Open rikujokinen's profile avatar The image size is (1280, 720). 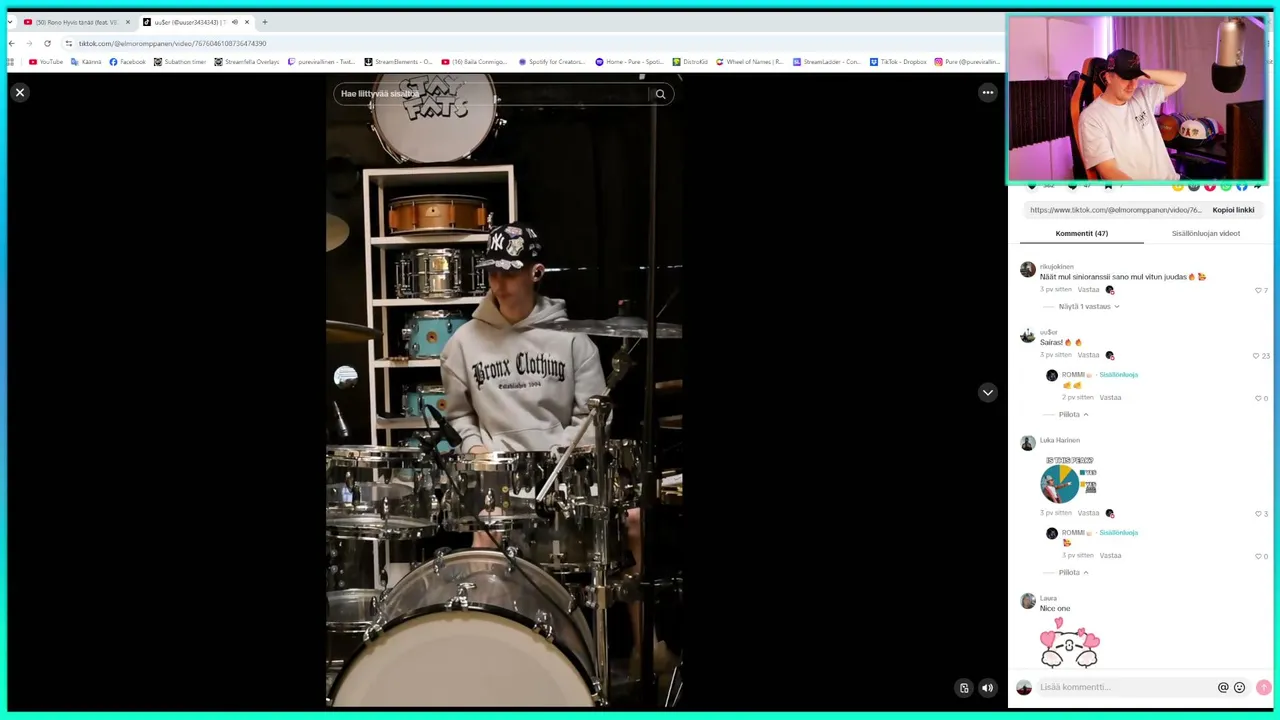click(1027, 270)
